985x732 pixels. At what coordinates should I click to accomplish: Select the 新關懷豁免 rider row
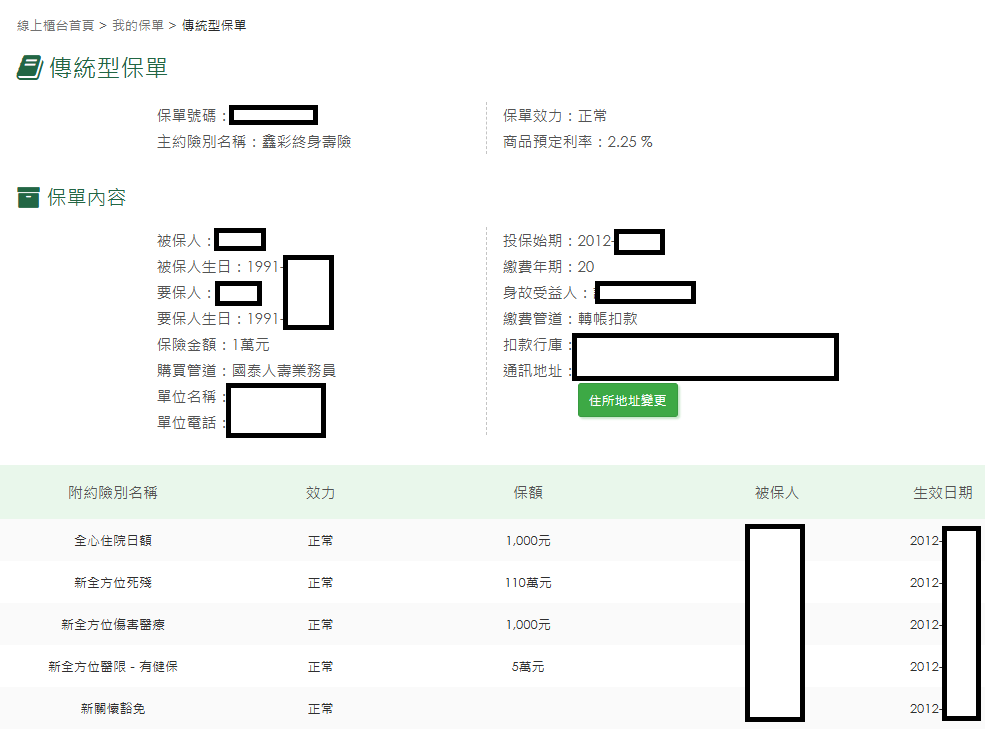(112, 709)
